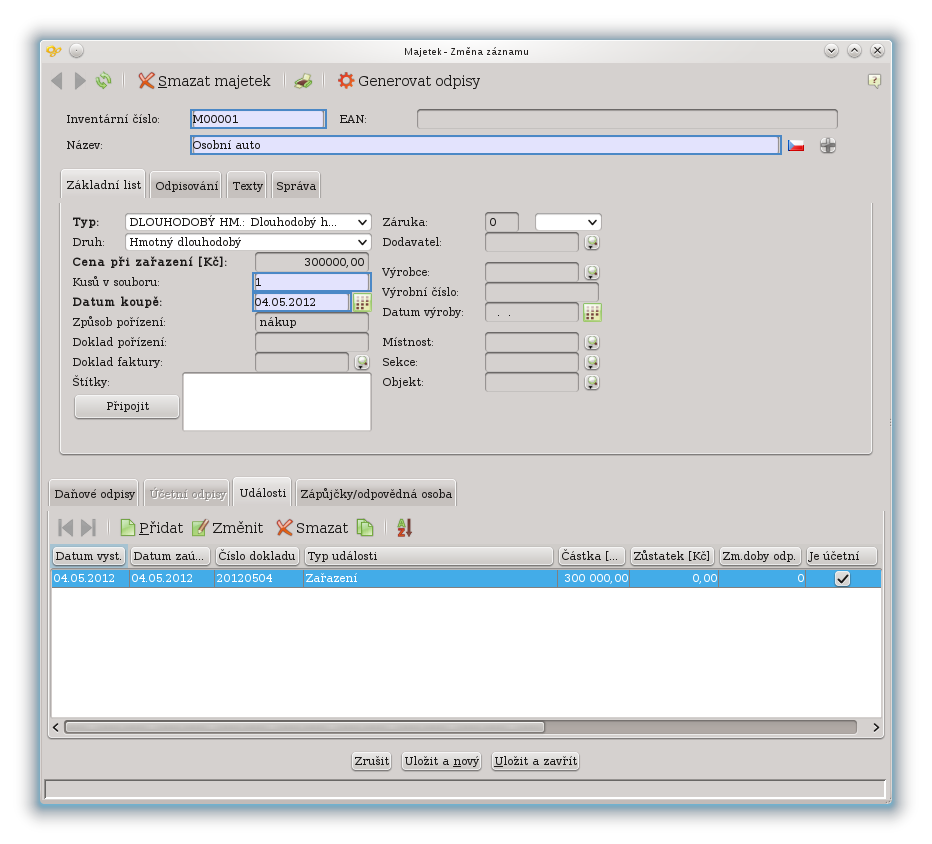Viewport: 932px width, 844px height.
Task: Click the Czech flag icon next to Název
Action: 796,146
